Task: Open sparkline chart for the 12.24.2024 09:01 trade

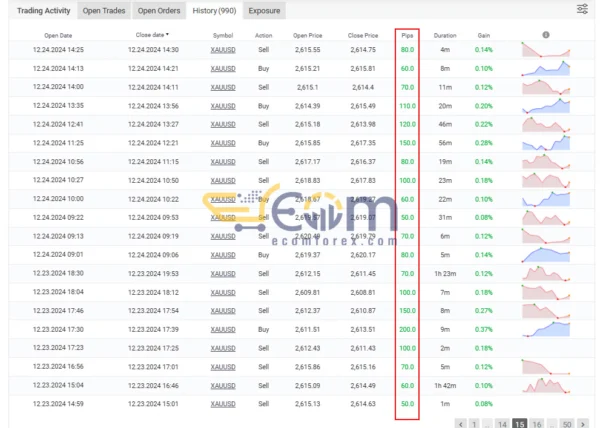Action: point(546,255)
